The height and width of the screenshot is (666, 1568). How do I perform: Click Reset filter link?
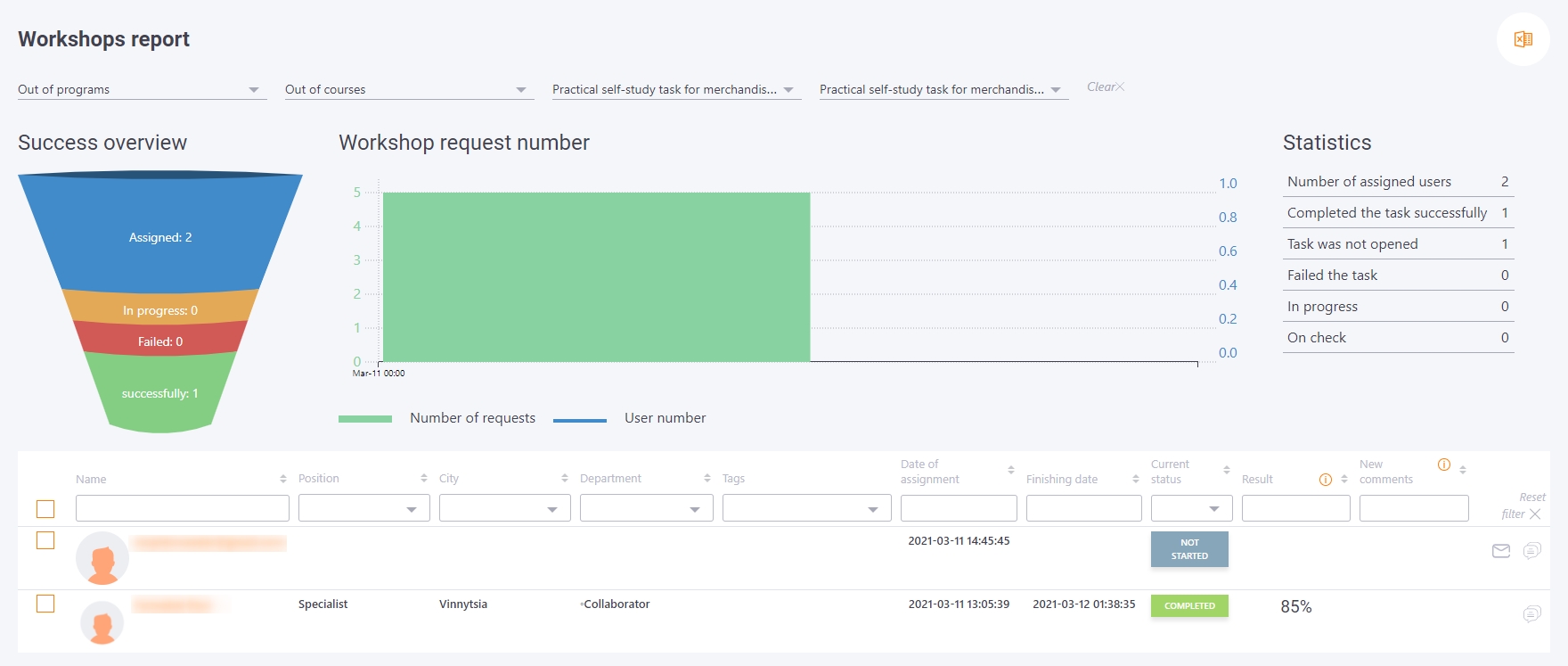coord(1523,506)
